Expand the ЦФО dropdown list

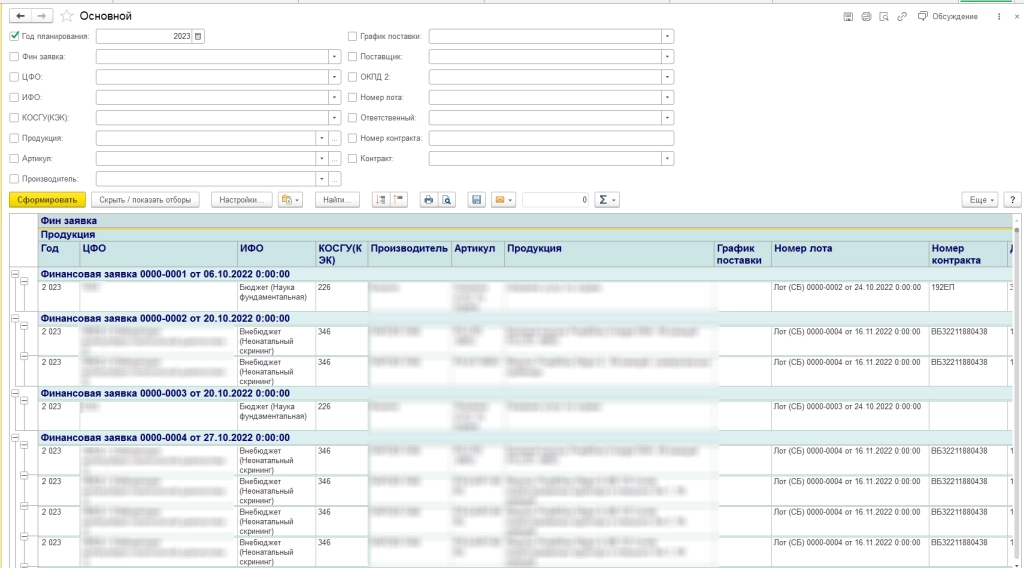335,77
